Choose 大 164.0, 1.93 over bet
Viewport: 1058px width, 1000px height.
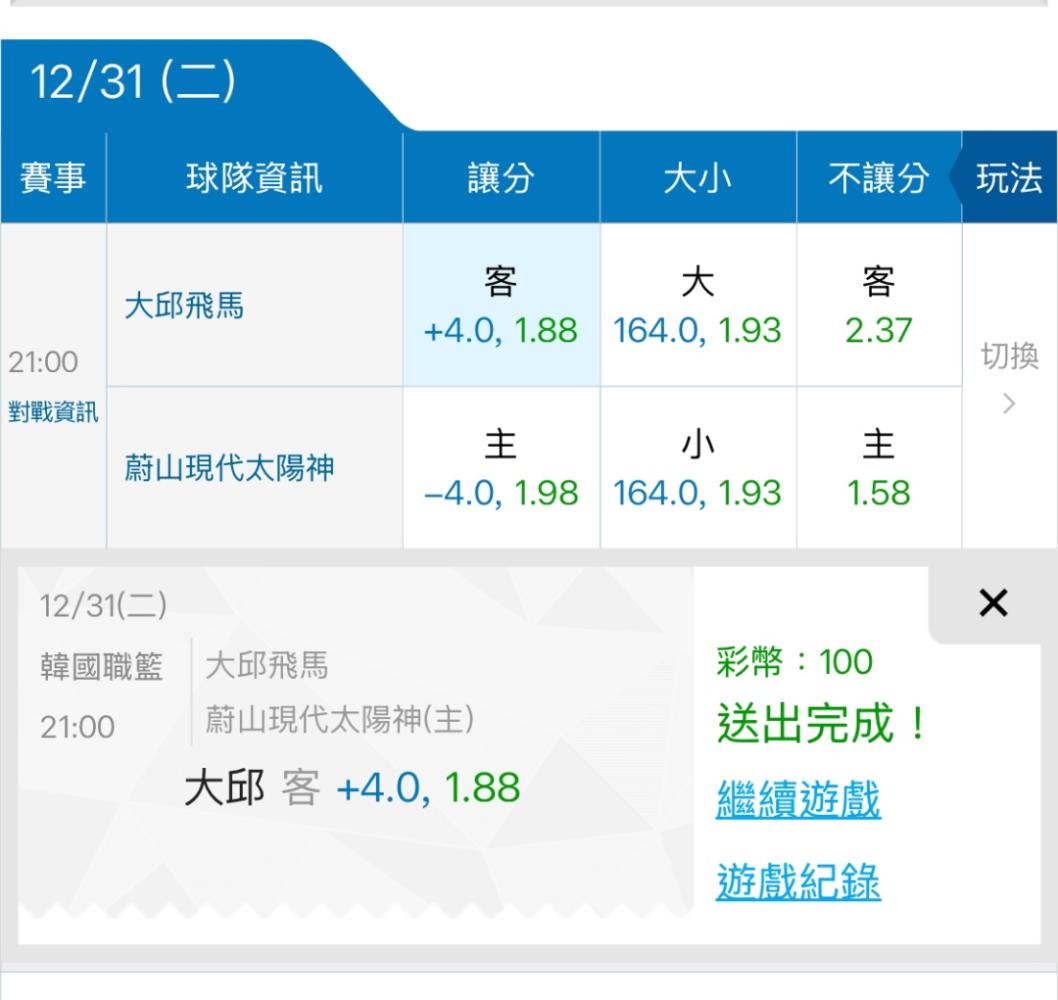point(698,305)
